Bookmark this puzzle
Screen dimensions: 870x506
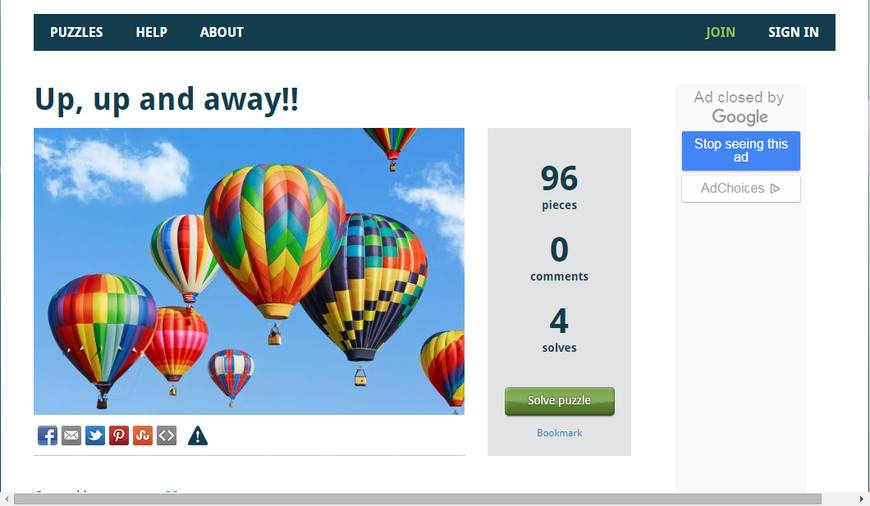[559, 433]
